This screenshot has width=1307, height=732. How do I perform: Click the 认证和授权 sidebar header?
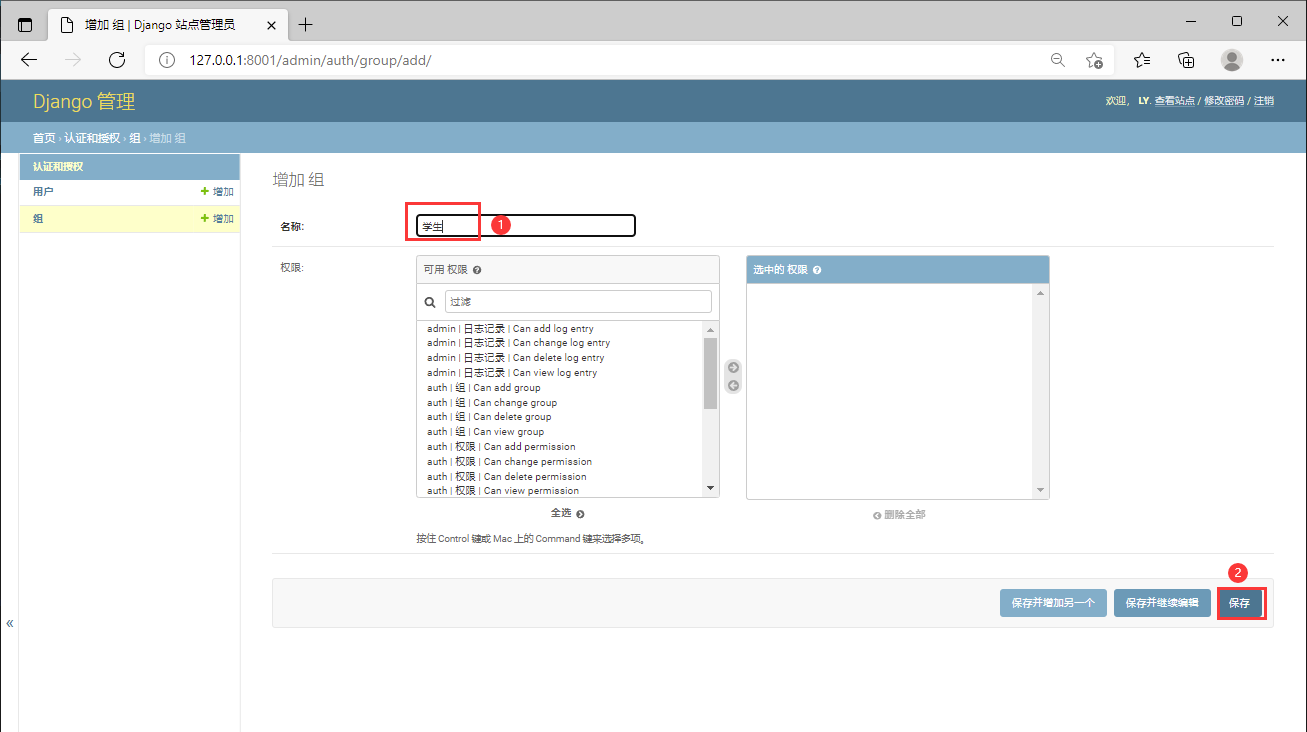(x=58, y=166)
